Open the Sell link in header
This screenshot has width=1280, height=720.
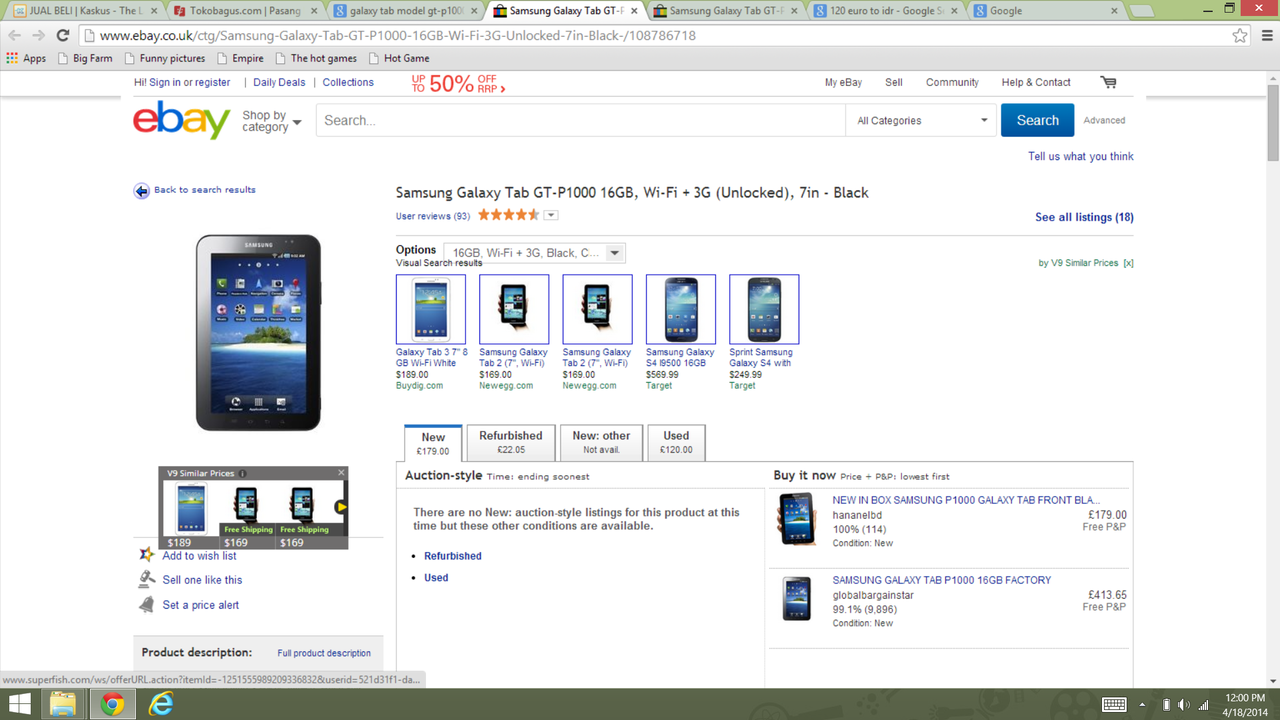(894, 82)
